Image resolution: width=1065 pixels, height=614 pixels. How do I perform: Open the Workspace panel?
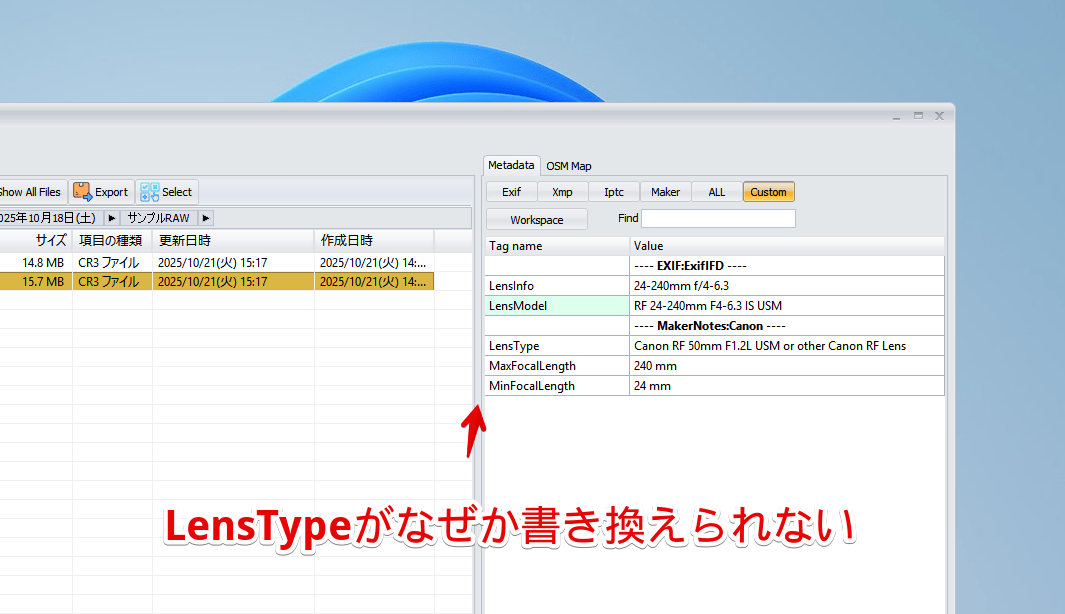536,218
